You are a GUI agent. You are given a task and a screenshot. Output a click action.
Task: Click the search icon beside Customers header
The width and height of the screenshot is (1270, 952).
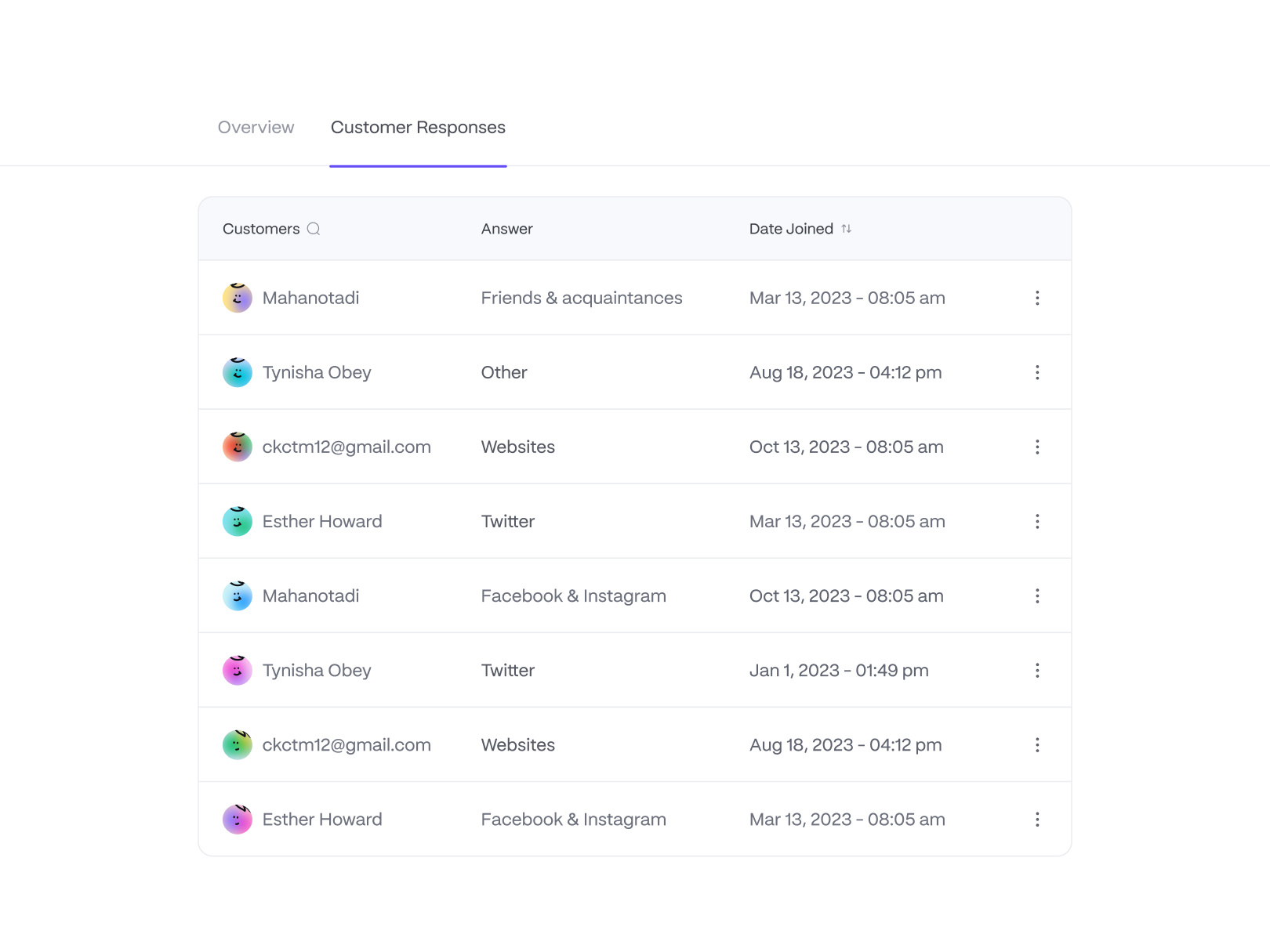[x=315, y=229]
